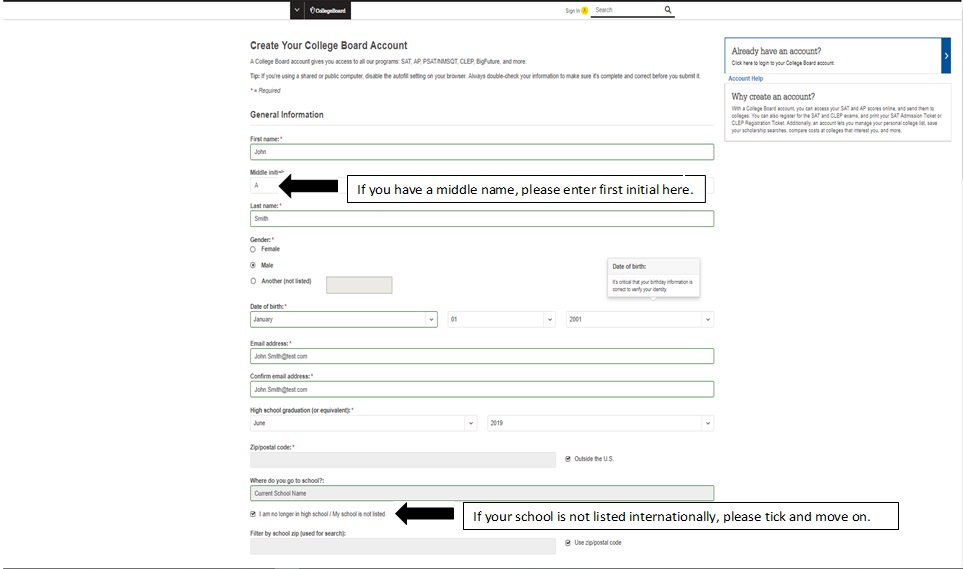Select the Male gender radio button
This screenshot has height=569, width=963.
(253, 265)
